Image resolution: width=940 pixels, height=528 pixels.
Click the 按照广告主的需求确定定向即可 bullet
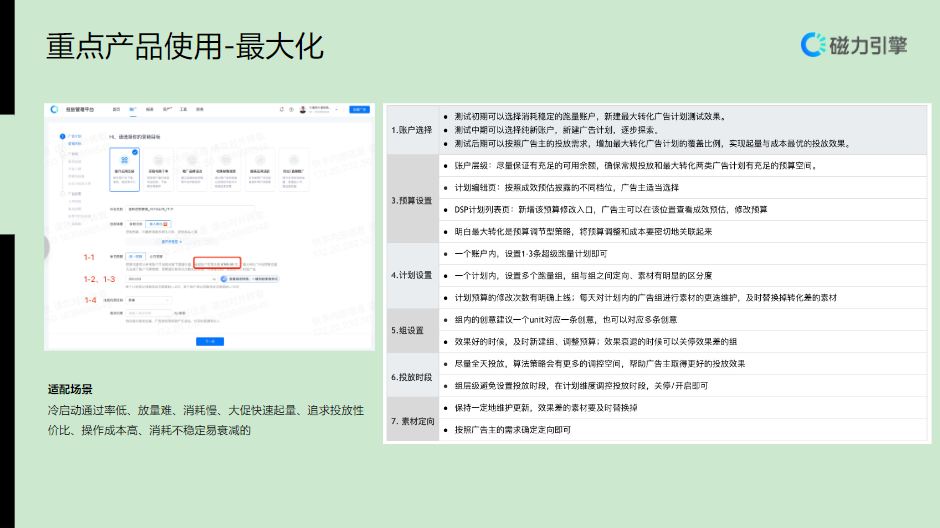click(x=513, y=430)
